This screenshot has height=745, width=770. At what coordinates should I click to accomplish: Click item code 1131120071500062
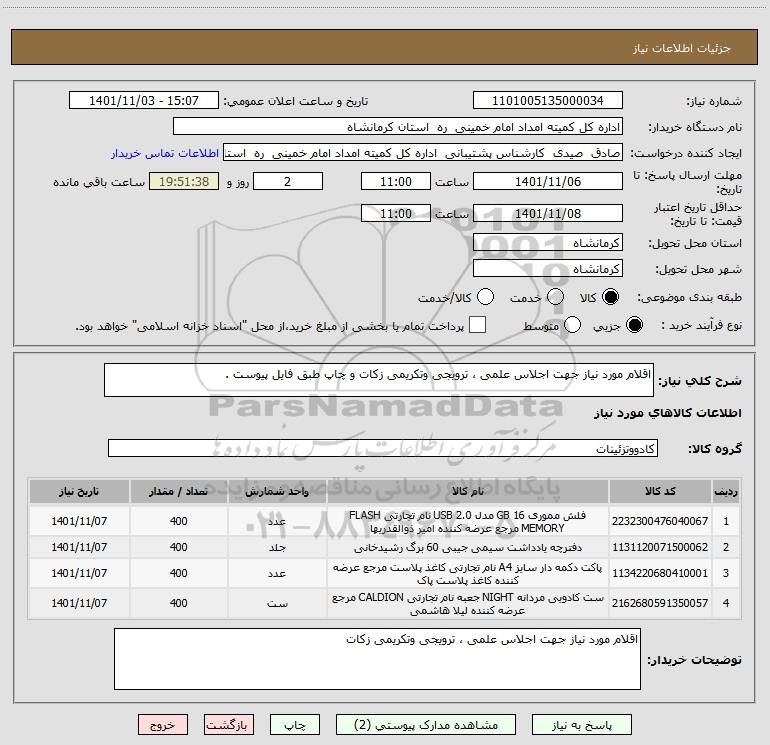(x=660, y=547)
